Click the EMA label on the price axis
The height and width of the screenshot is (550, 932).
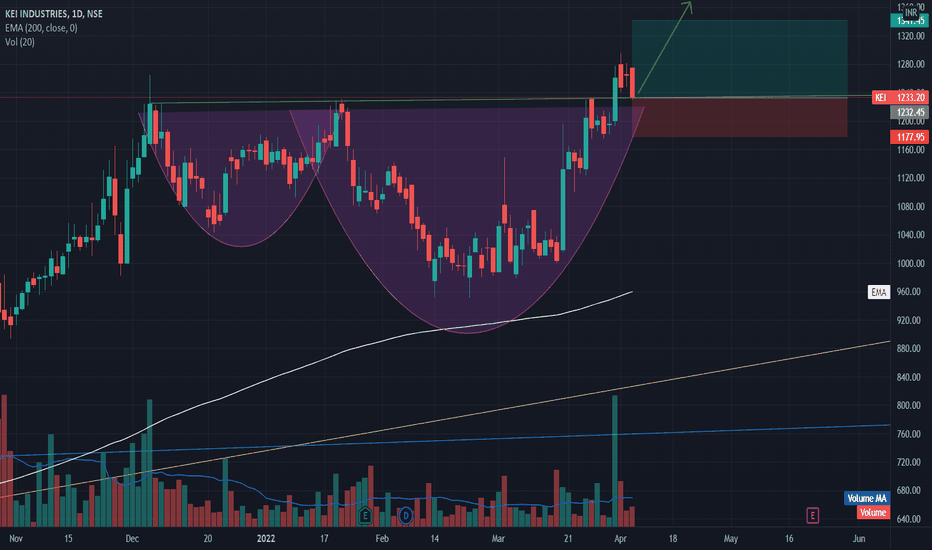[879, 292]
